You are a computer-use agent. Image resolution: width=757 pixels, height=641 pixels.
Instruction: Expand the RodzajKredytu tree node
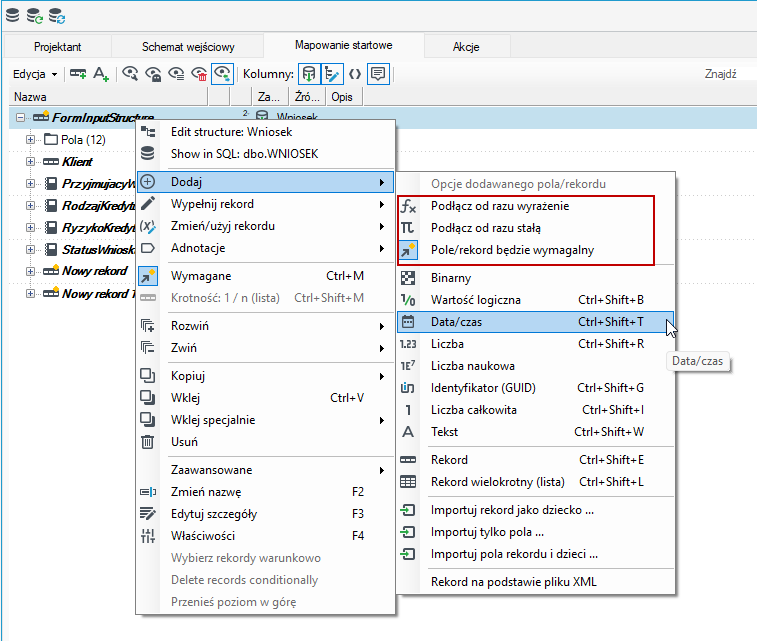point(30,206)
